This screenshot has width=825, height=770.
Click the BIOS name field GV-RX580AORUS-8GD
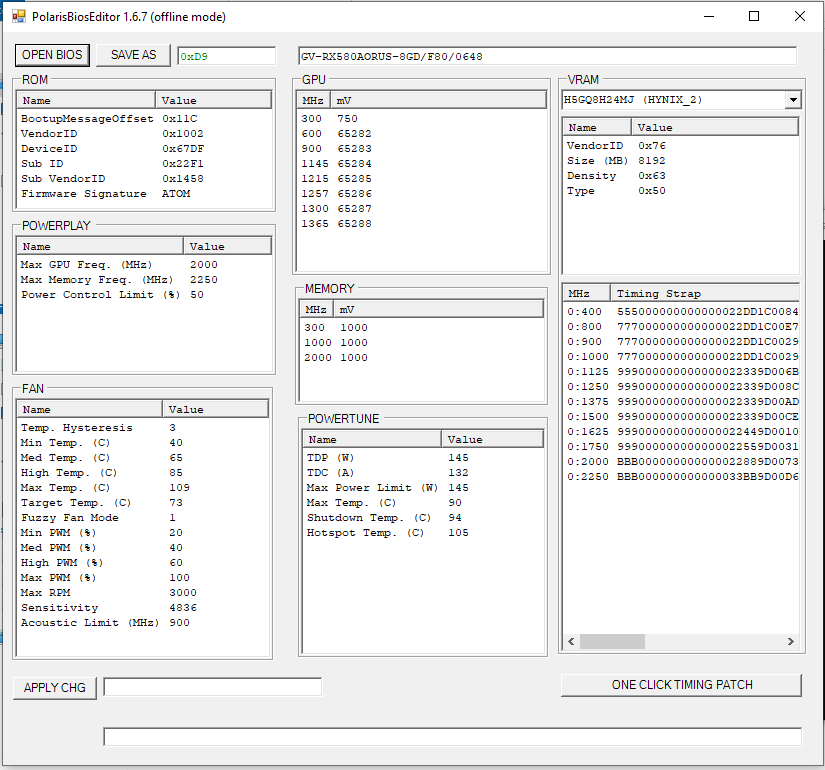[547, 56]
